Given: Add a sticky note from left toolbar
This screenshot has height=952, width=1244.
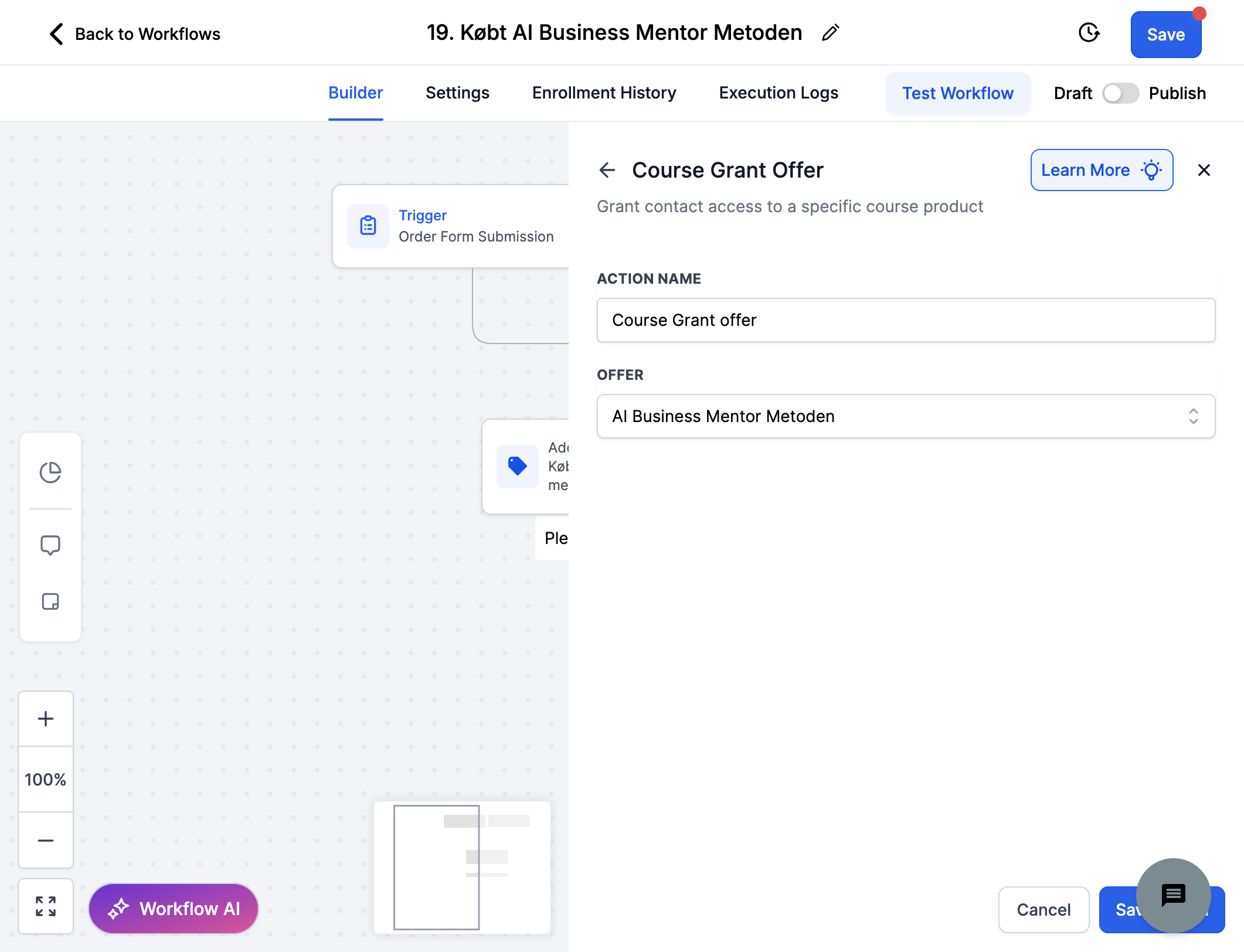Looking at the screenshot, I should 50,601.
